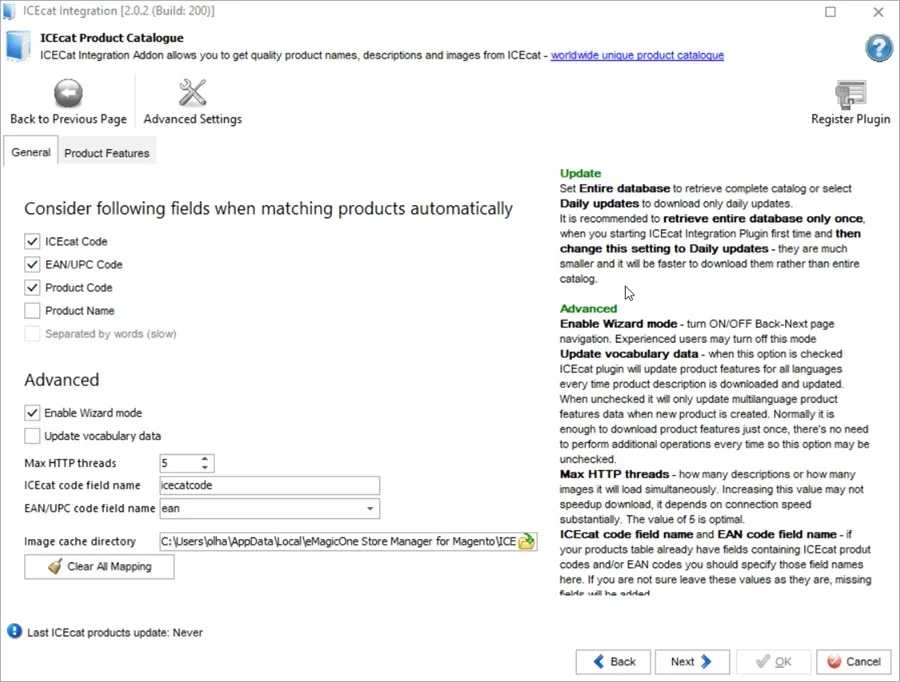Close the ICEcat Integration window
900x682 pixels.
click(x=878, y=11)
